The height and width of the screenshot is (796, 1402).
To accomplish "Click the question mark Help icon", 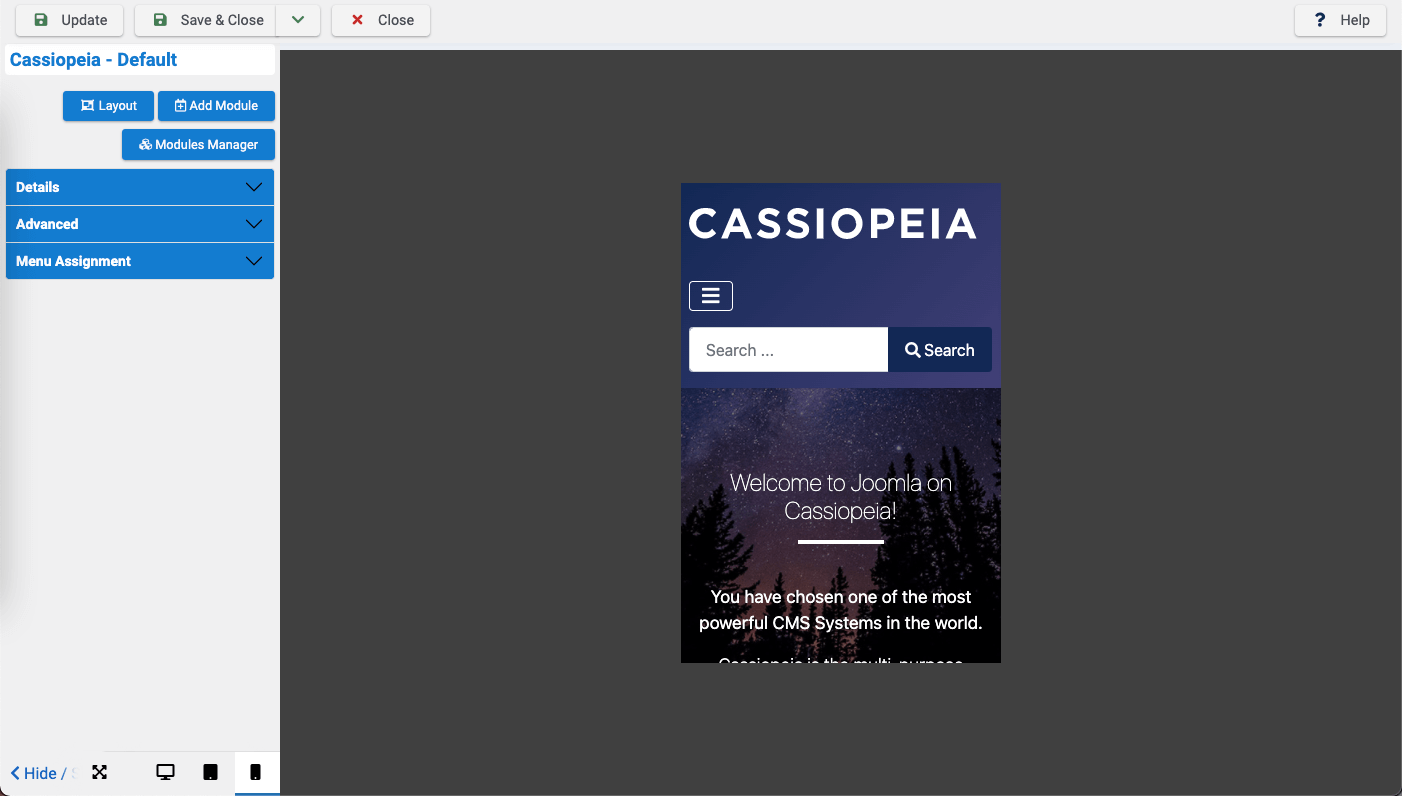I will (1320, 20).
